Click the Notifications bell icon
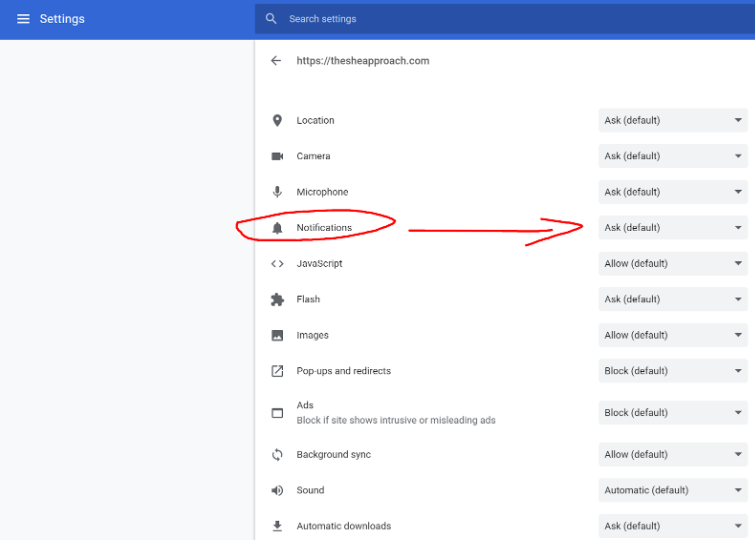 (x=277, y=228)
